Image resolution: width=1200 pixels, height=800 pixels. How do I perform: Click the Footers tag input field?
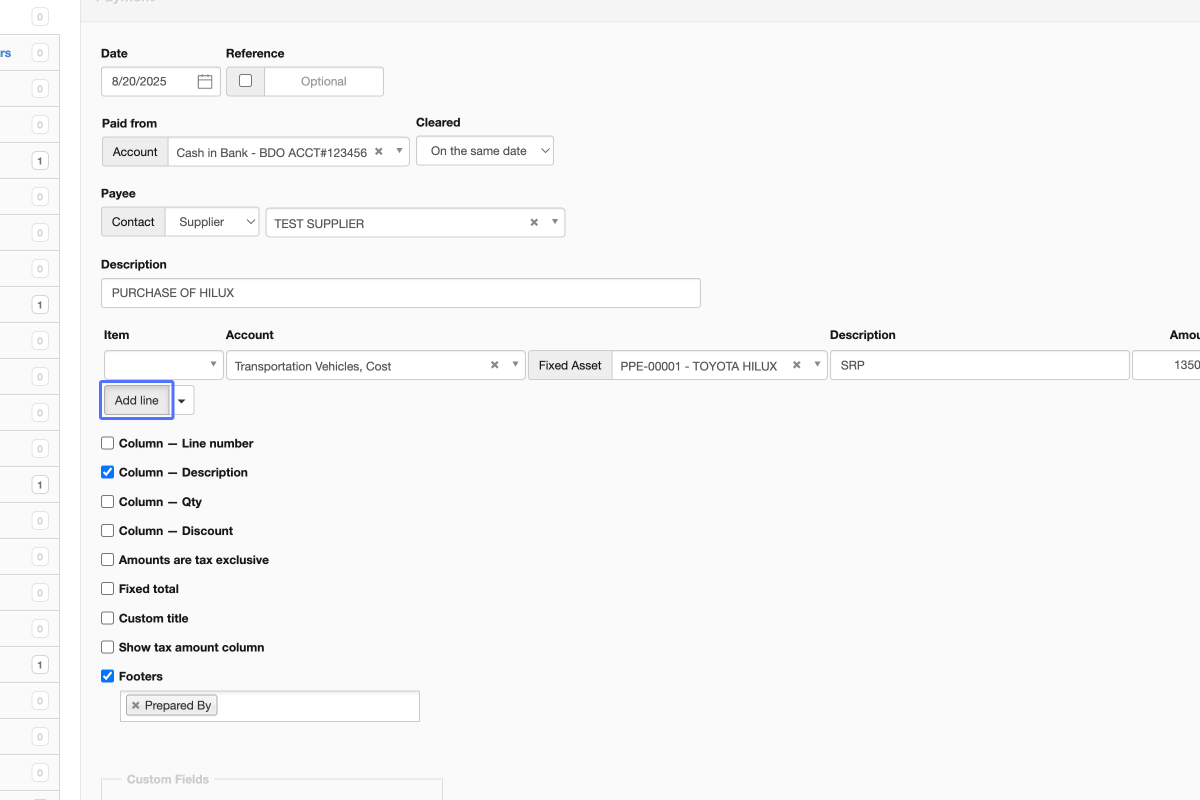(x=315, y=706)
